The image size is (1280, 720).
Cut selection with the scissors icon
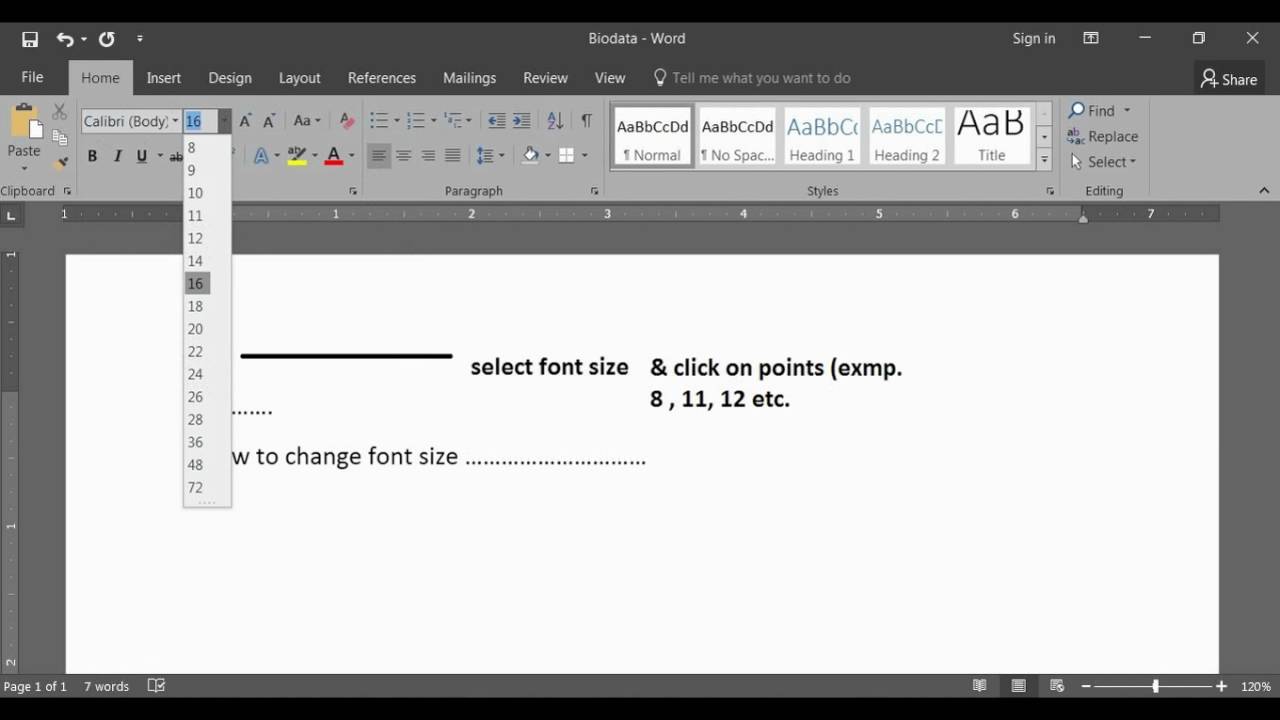59,111
